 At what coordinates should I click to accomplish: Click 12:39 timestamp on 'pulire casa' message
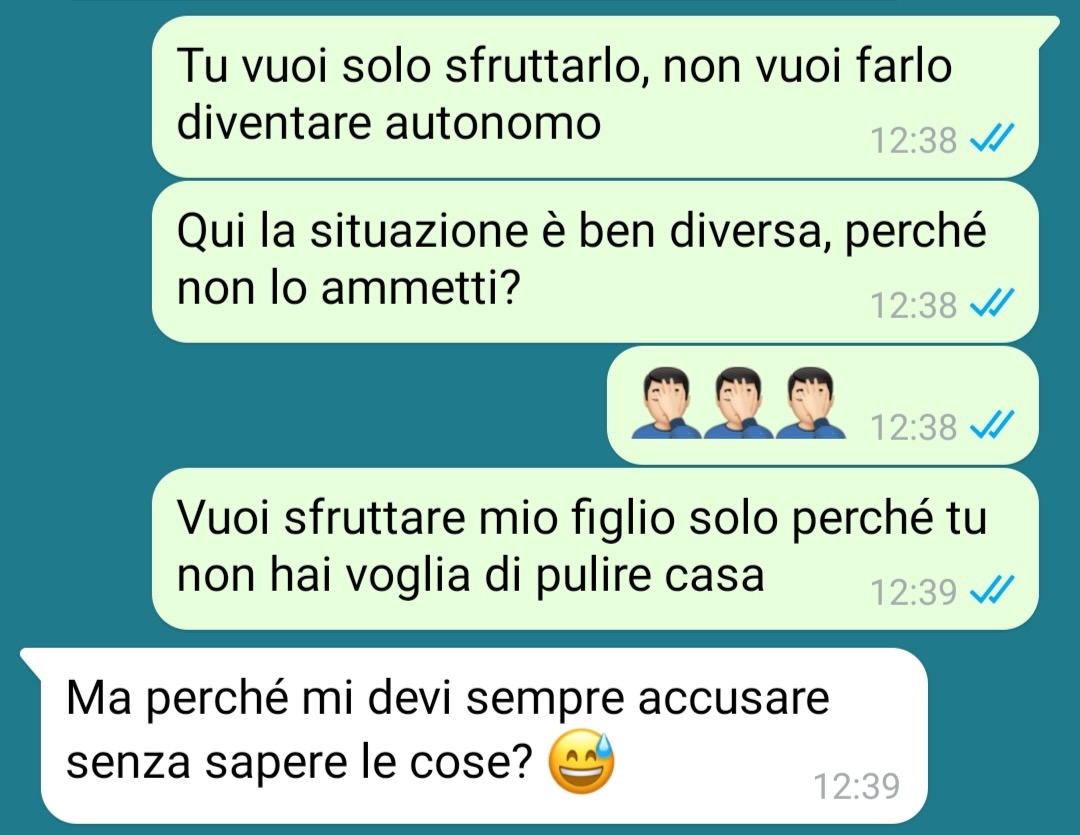click(x=913, y=591)
